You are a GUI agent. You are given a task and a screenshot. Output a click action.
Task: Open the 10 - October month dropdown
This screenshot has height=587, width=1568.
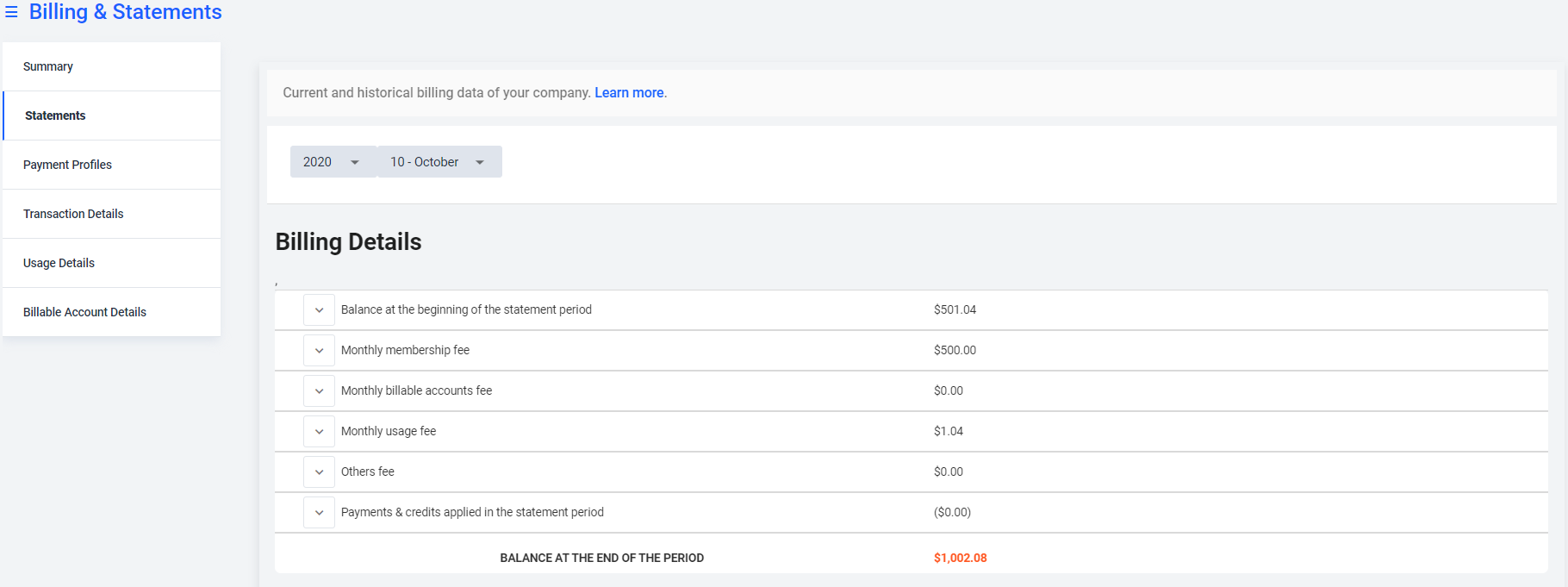click(x=439, y=162)
